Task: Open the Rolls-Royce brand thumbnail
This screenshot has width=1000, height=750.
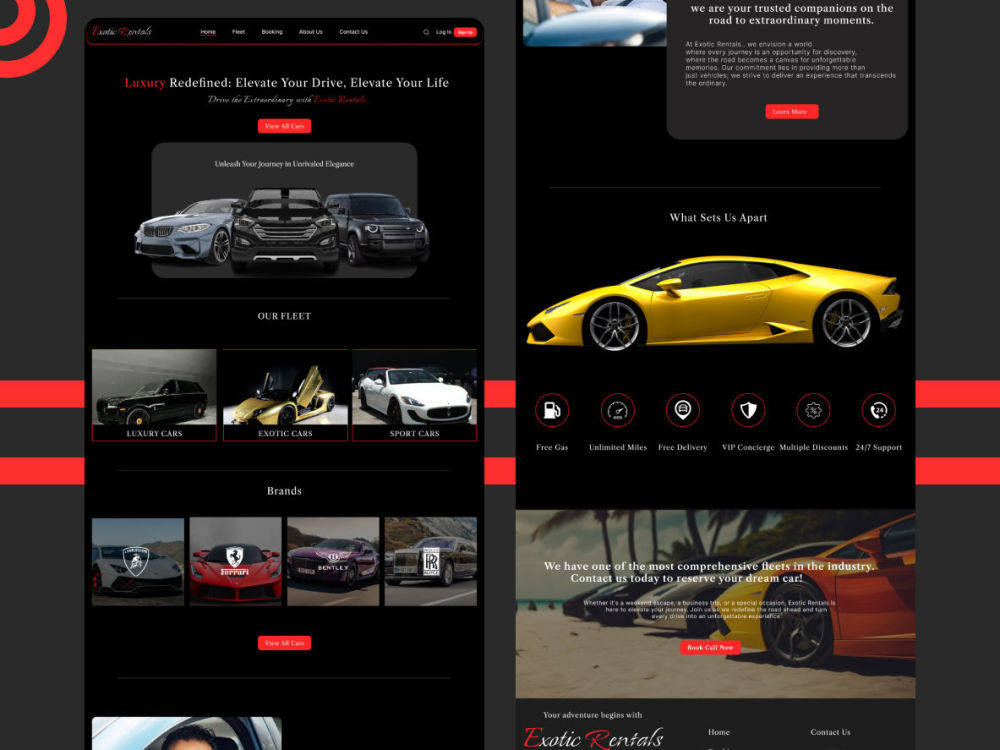Action: (x=430, y=561)
